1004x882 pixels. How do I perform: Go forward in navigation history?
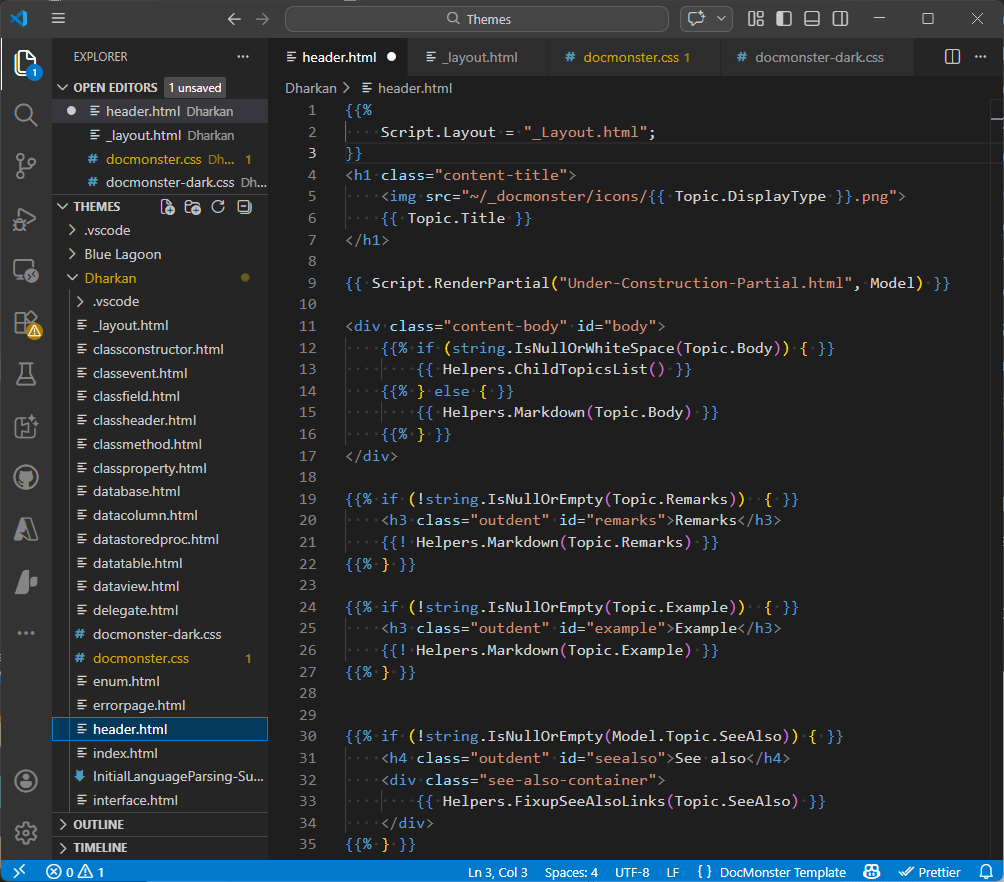tap(263, 19)
